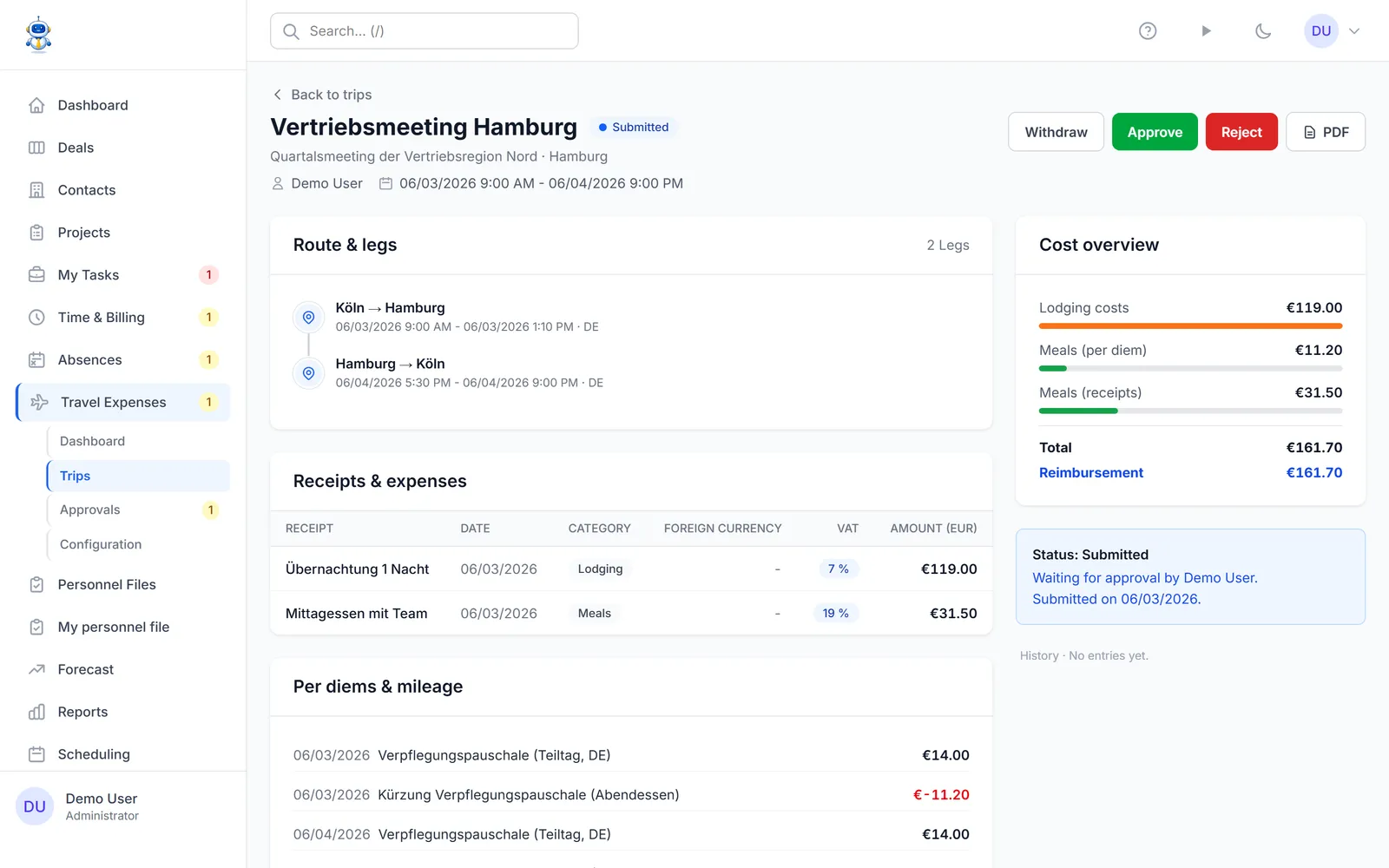Screen dimensions: 1389x868
Task: Click the Projects clipboard icon
Action: pos(36,233)
